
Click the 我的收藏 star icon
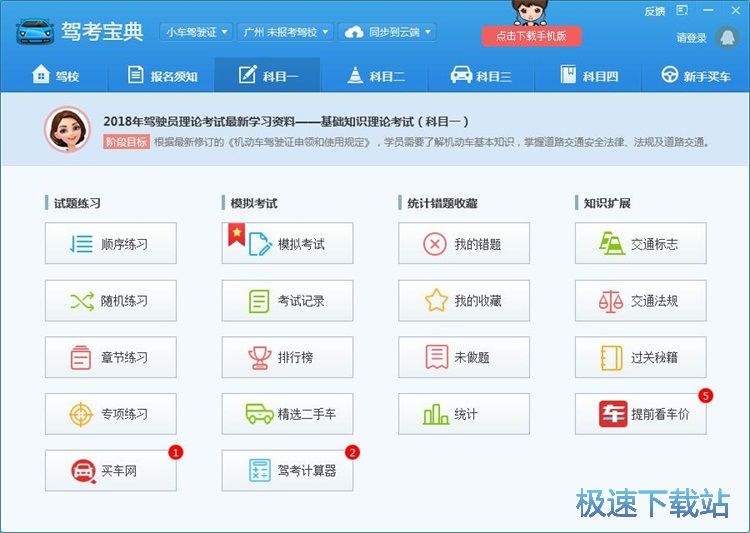point(436,300)
